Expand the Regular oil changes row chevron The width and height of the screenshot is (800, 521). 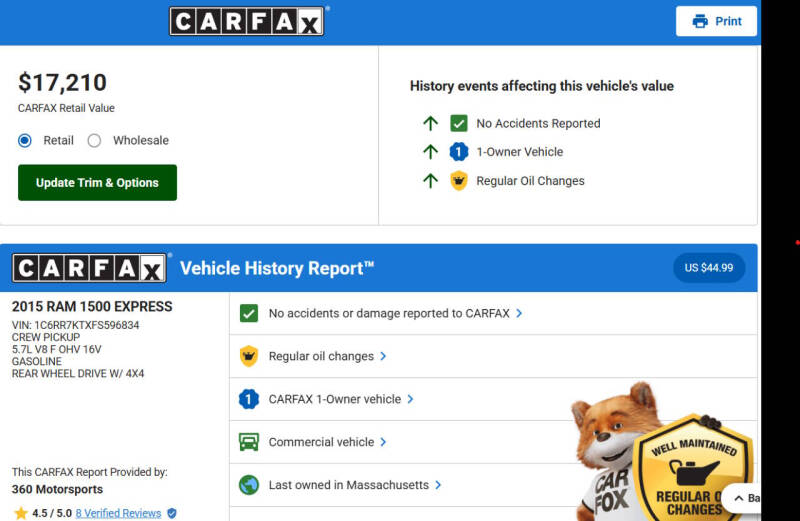click(x=383, y=356)
